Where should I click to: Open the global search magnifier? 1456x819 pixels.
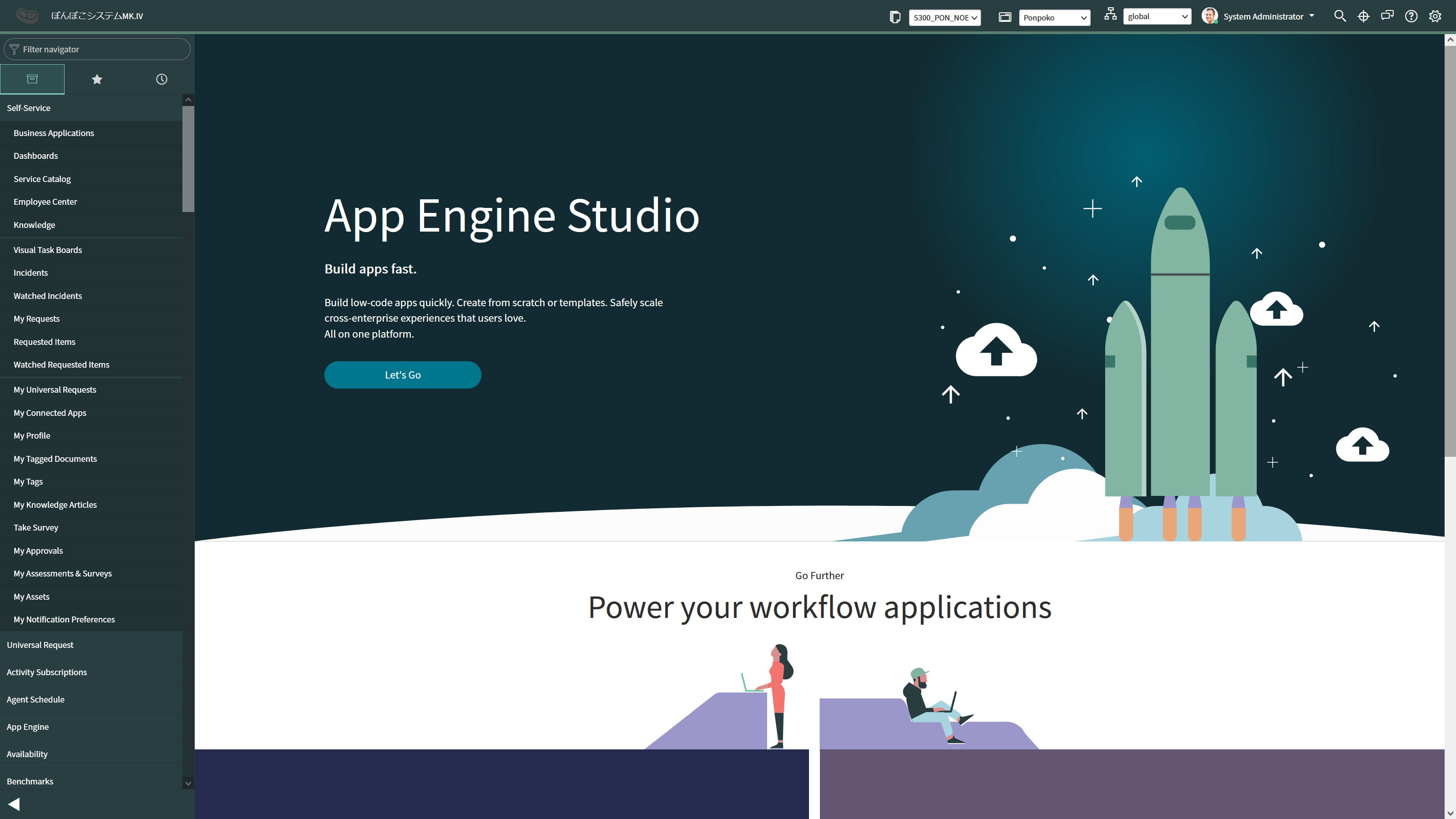tap(1340, 16)
